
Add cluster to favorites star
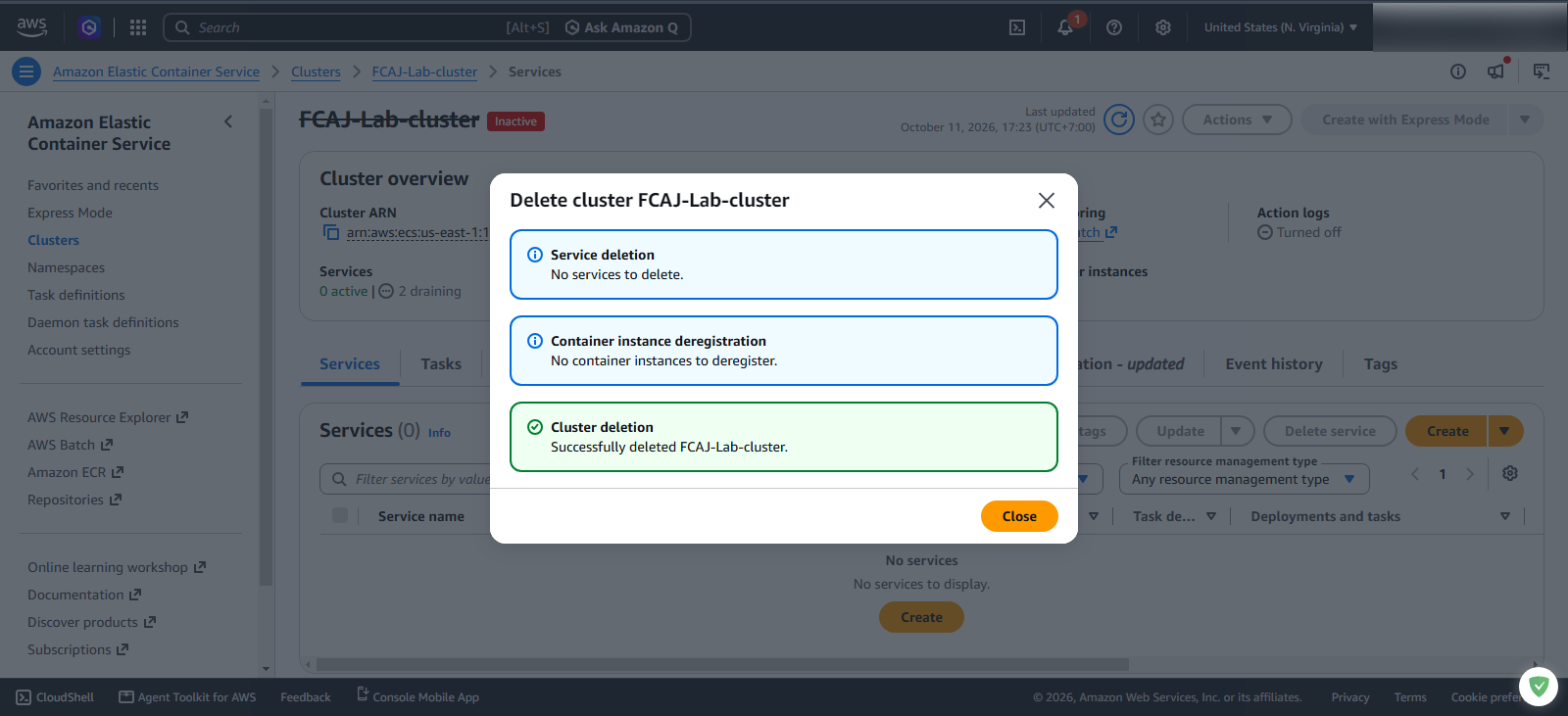[1158, 119]
